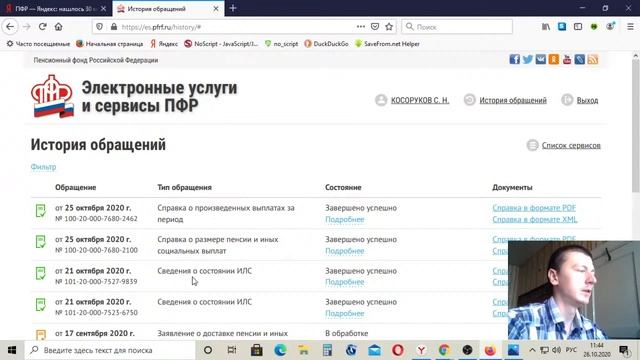This screenshot has height=360, width=640.
Task: Click Выход to log out
Action: [587, 100]
